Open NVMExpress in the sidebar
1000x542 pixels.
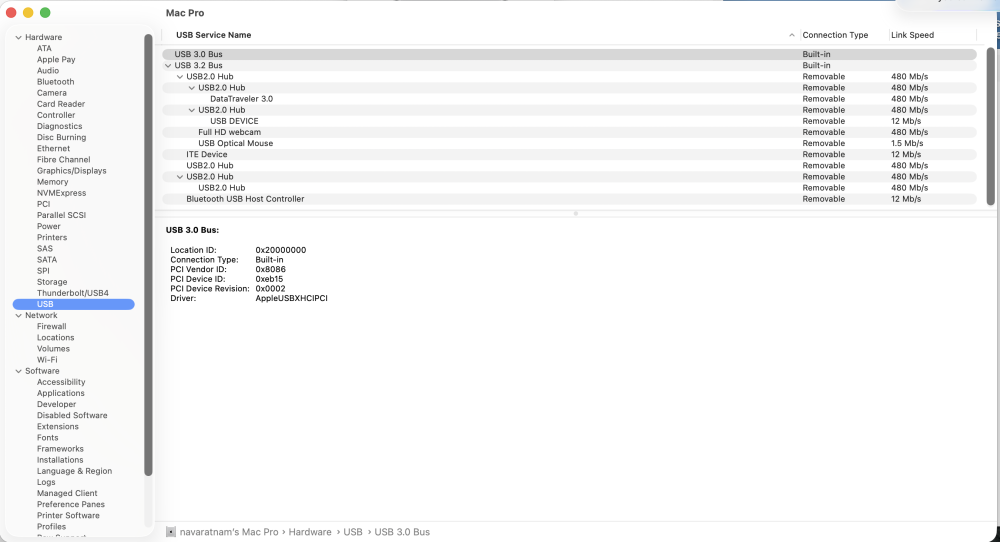tap(61, 193)
